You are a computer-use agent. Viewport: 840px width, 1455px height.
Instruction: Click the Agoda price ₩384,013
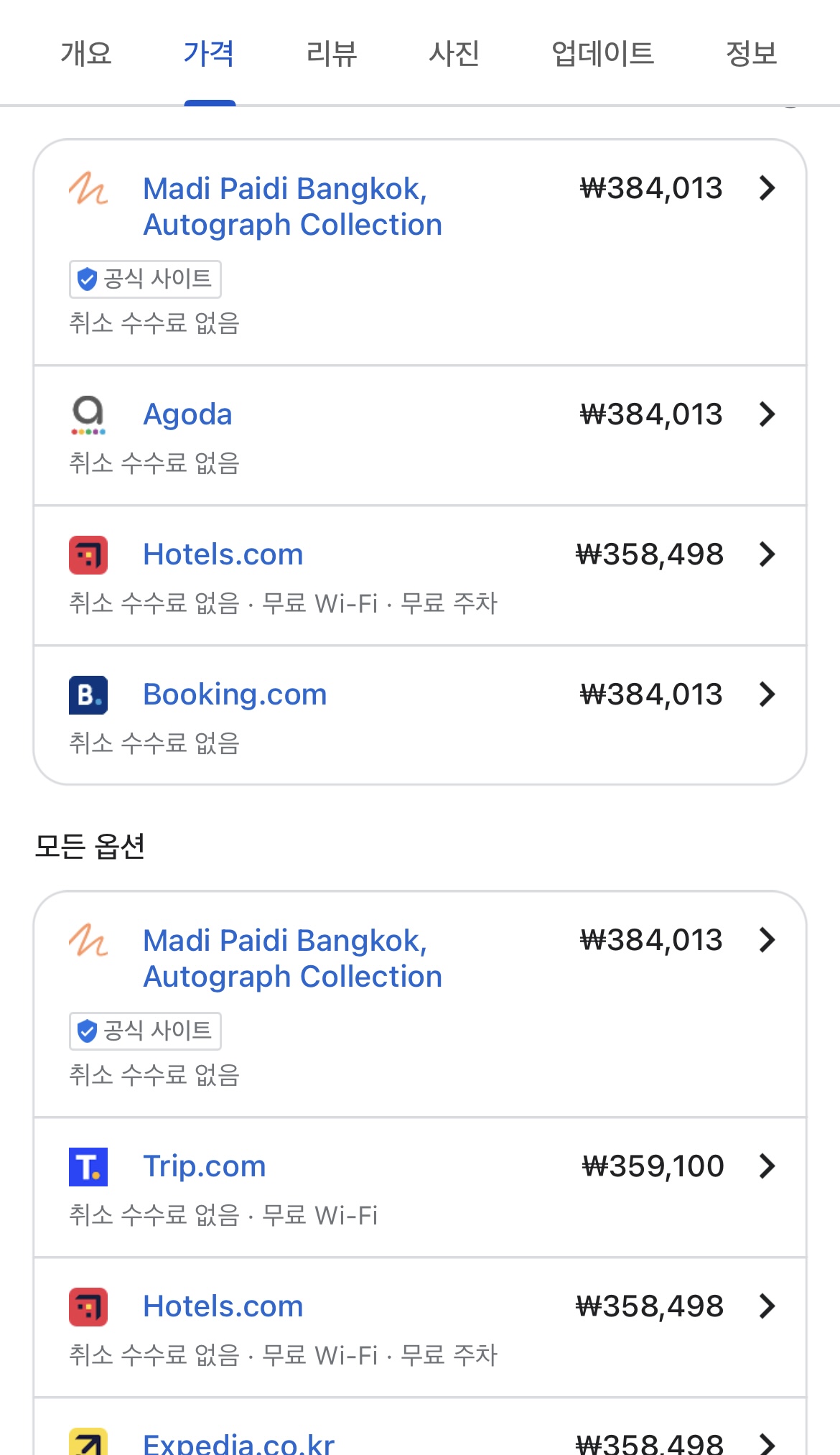(x=651, y=414)
